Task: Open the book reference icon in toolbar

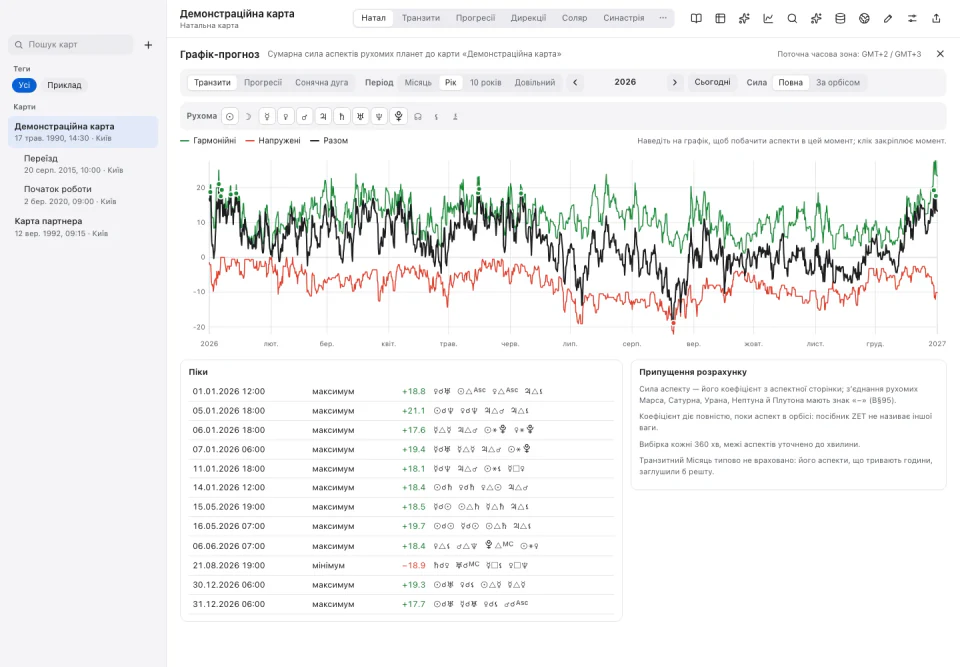Action: point(696,18)
